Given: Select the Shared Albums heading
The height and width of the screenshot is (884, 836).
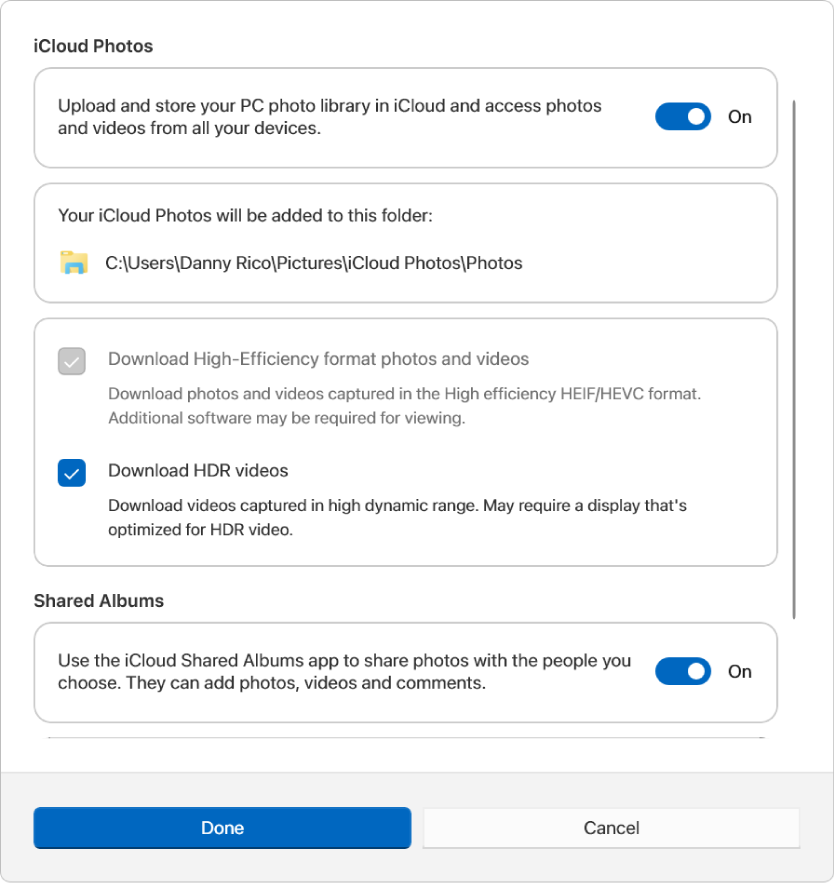Looking at the screenshot, I should click(x=98, y=601).
